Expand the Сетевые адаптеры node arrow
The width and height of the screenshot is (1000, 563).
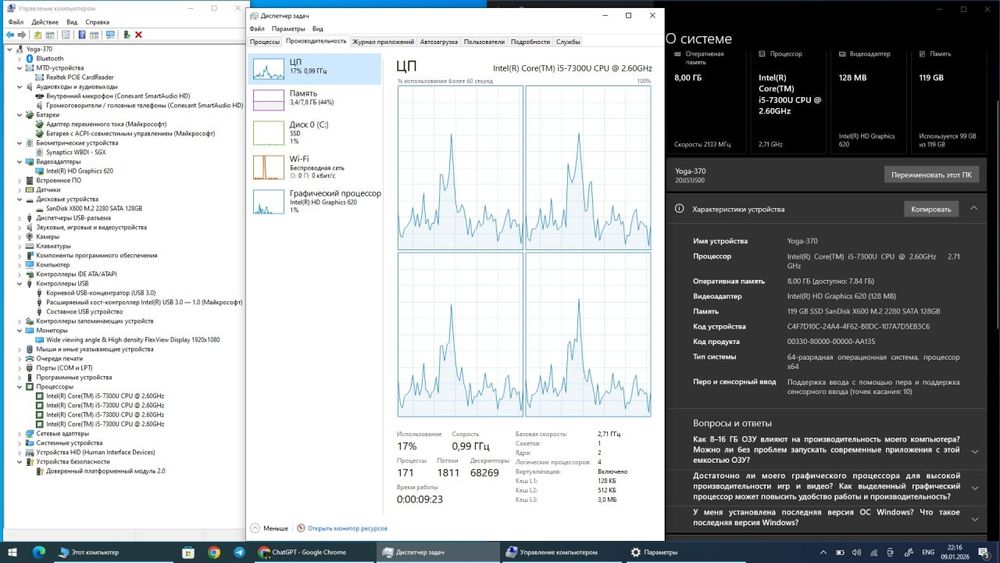20,433
